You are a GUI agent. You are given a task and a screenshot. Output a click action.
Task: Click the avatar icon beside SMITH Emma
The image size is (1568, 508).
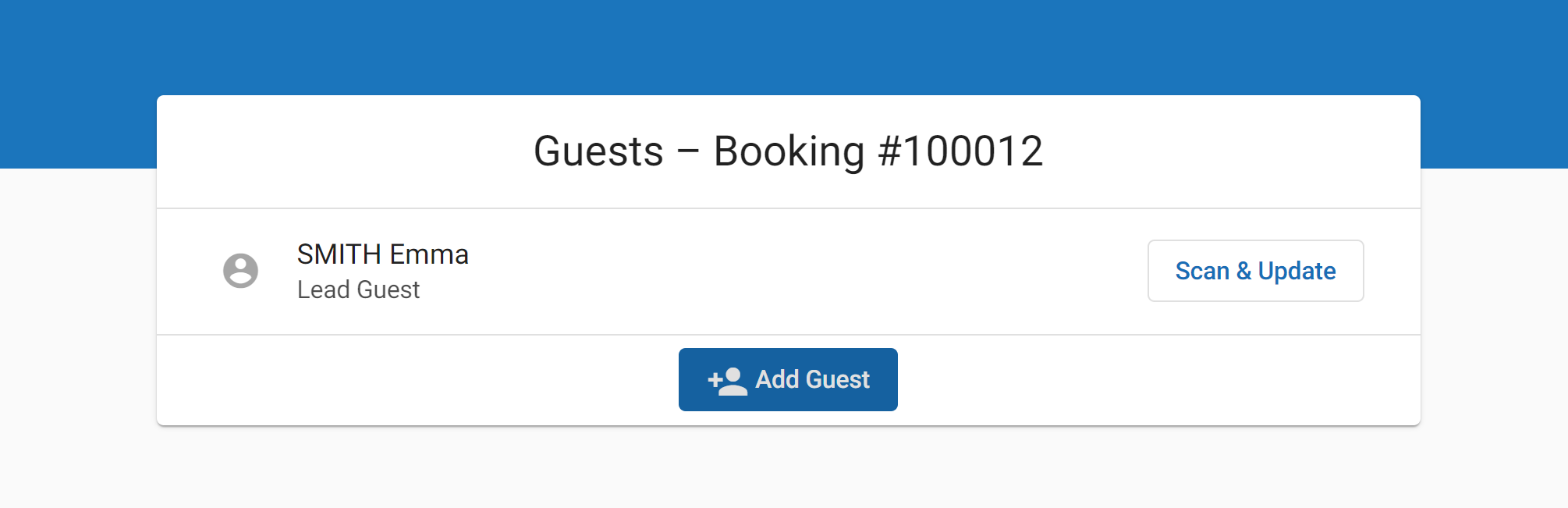click(240, 271)
